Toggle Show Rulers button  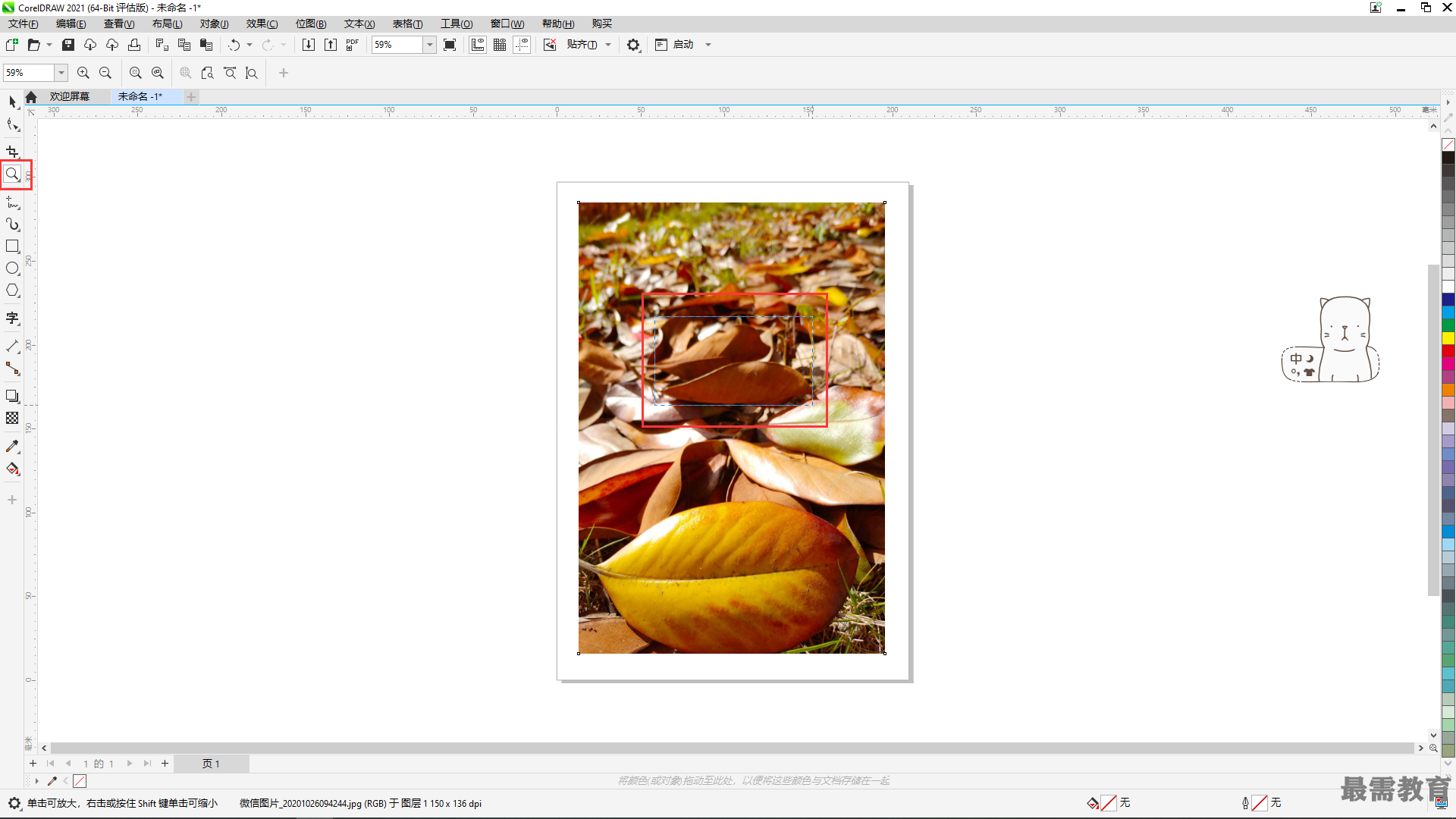478,45
